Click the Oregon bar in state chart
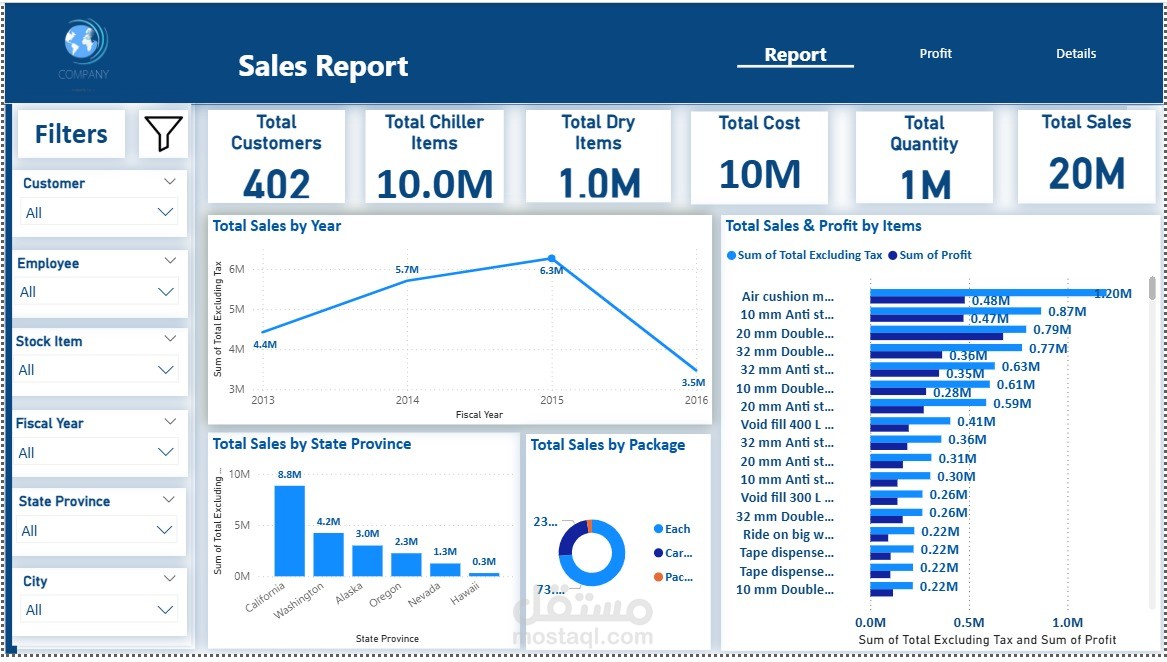This screenshot has height=662, width=1167. tap(406, 564)
